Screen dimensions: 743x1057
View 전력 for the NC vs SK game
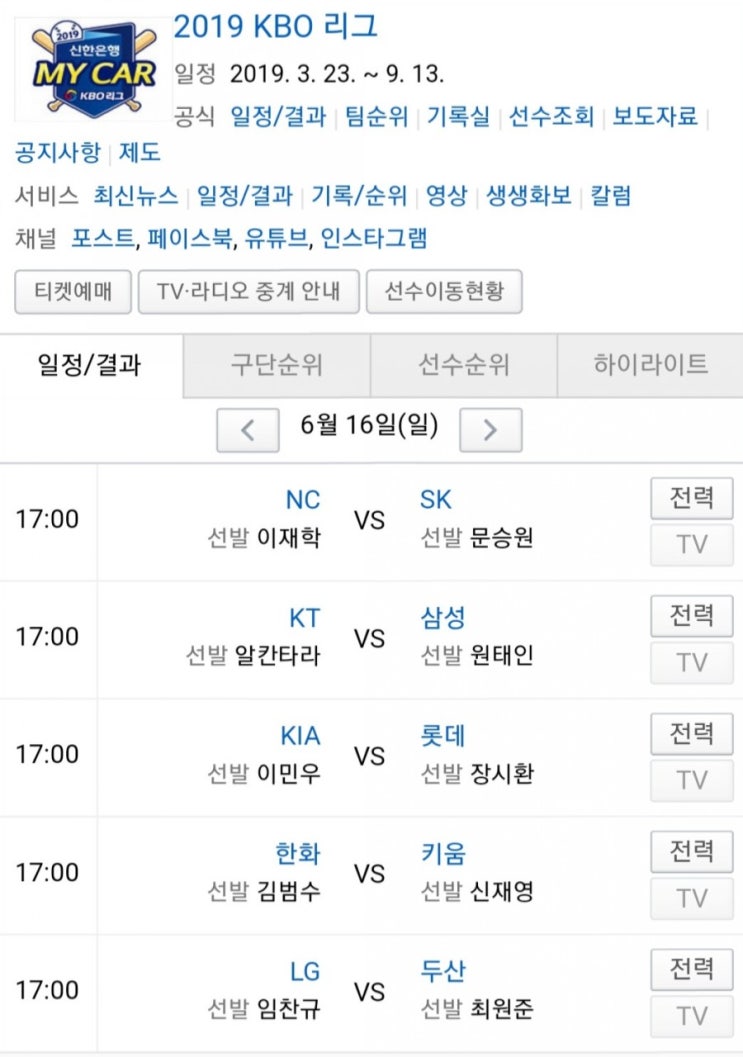(691, 499)
